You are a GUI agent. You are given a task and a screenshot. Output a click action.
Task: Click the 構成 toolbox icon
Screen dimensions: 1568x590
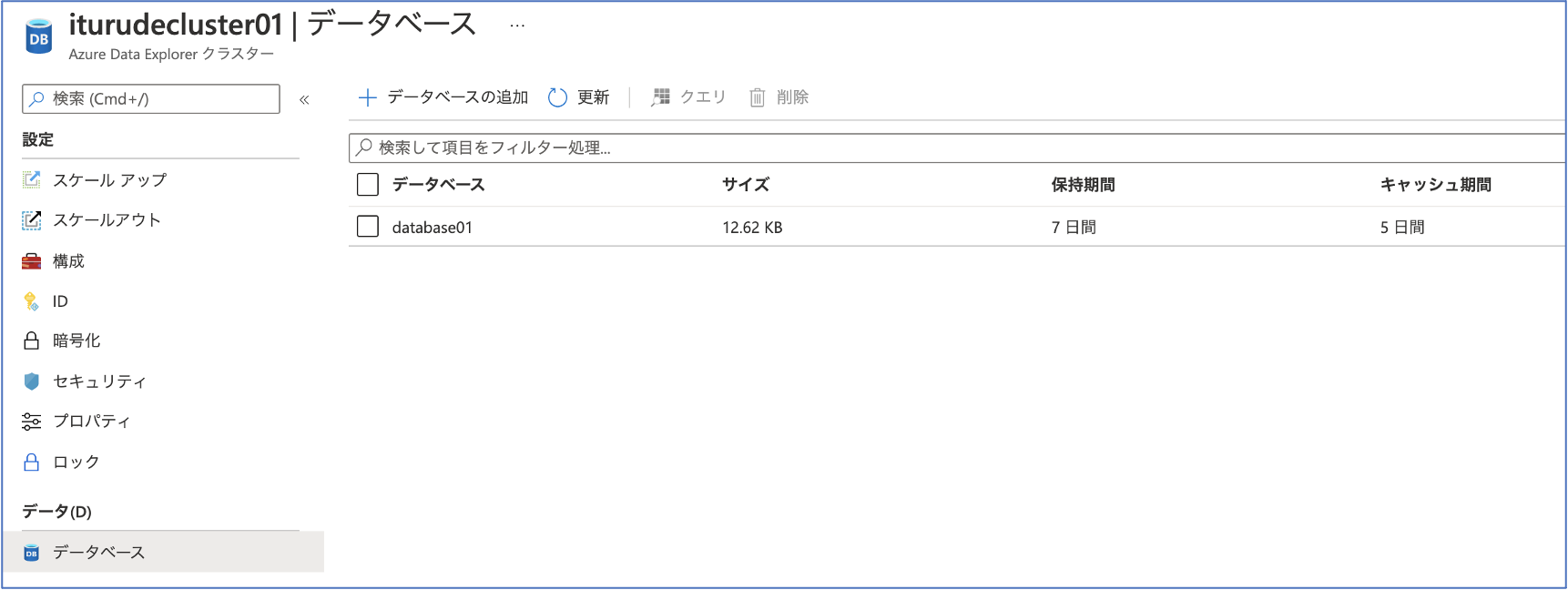point(32,261)
